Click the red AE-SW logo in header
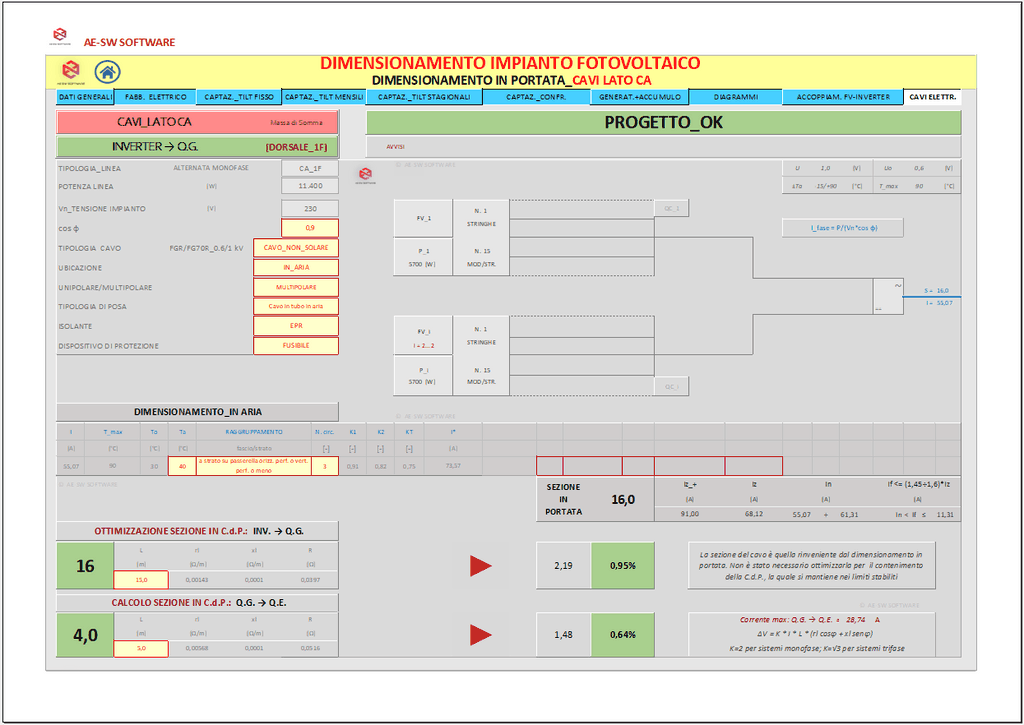This screenshot has width=1024, height=725. [x=70, y=72]
